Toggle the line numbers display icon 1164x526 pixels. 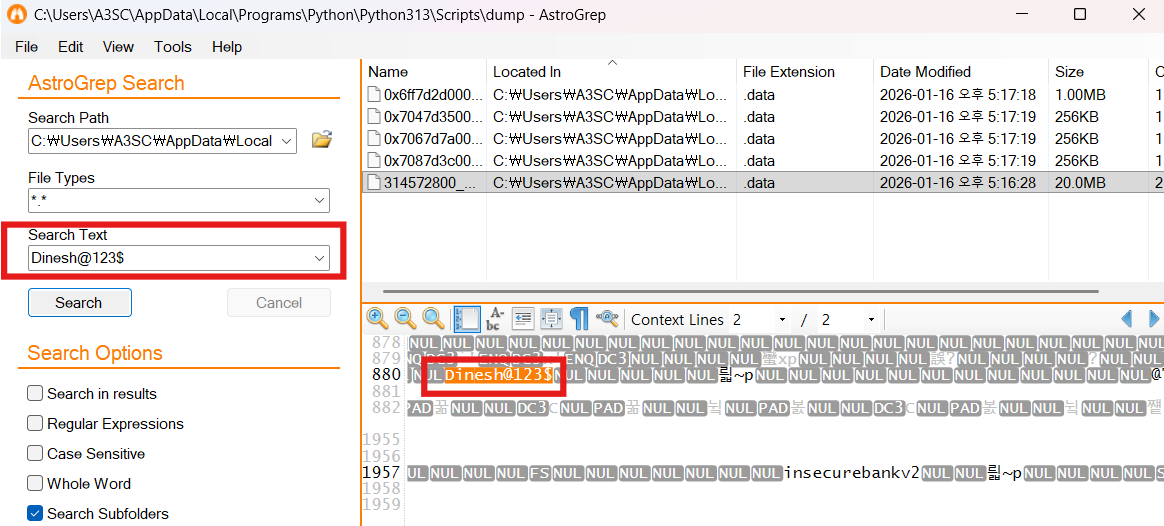tap(467, 319)
